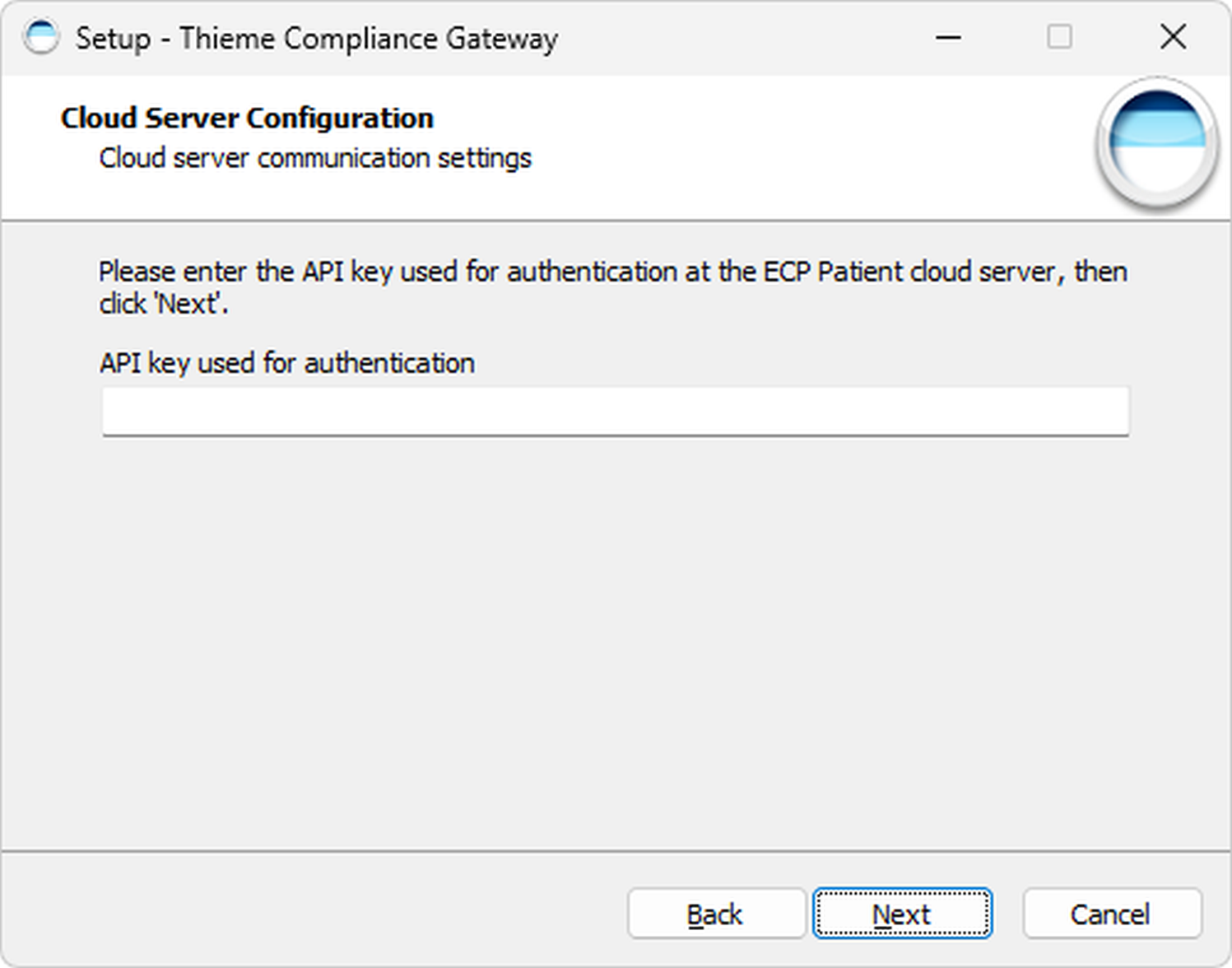Cancel the installation wizard
This screenshot has width=1232, height=968.
[x=1111, y=914]
